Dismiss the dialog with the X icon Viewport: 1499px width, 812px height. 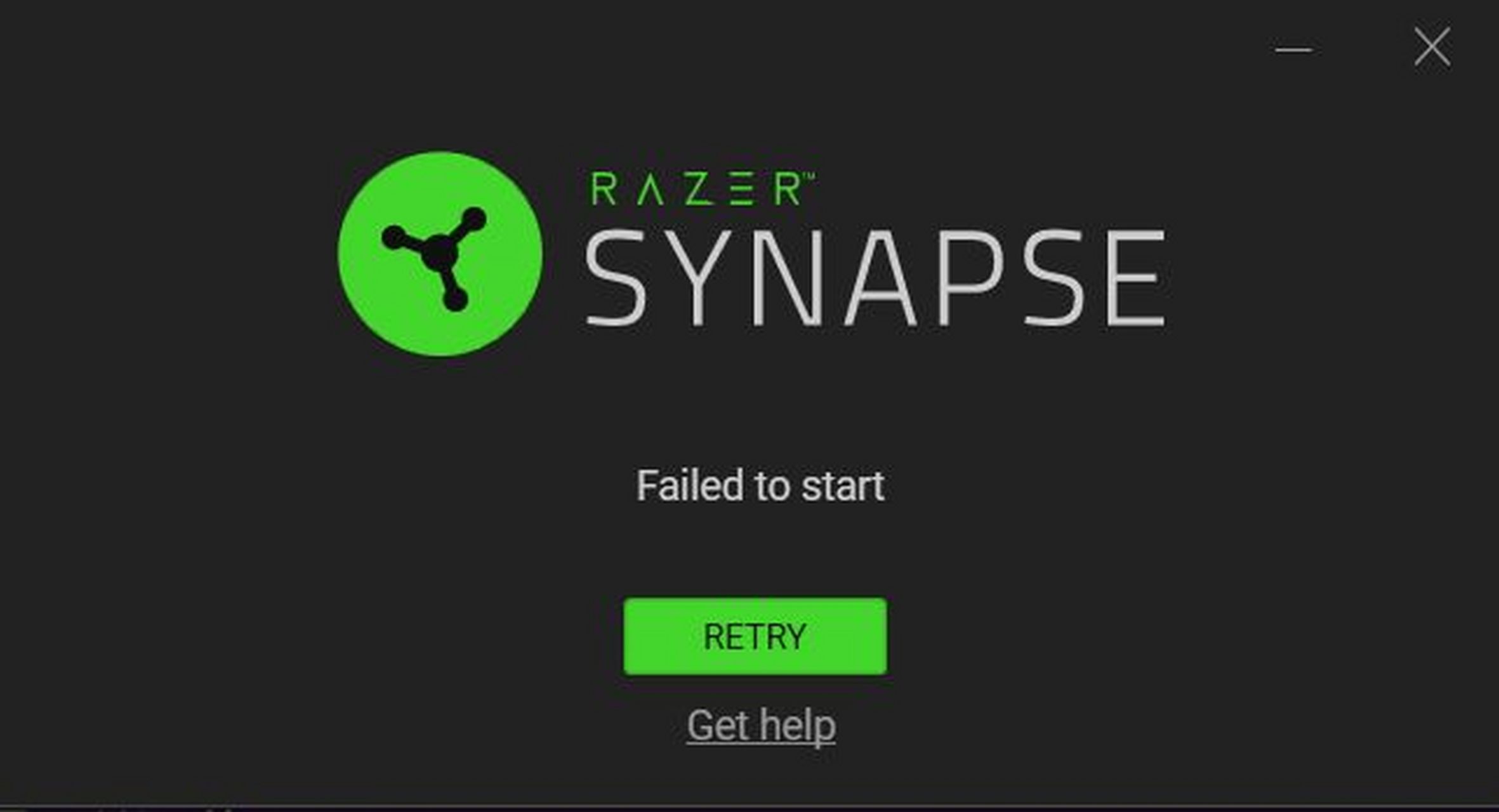coord(1432,46)
